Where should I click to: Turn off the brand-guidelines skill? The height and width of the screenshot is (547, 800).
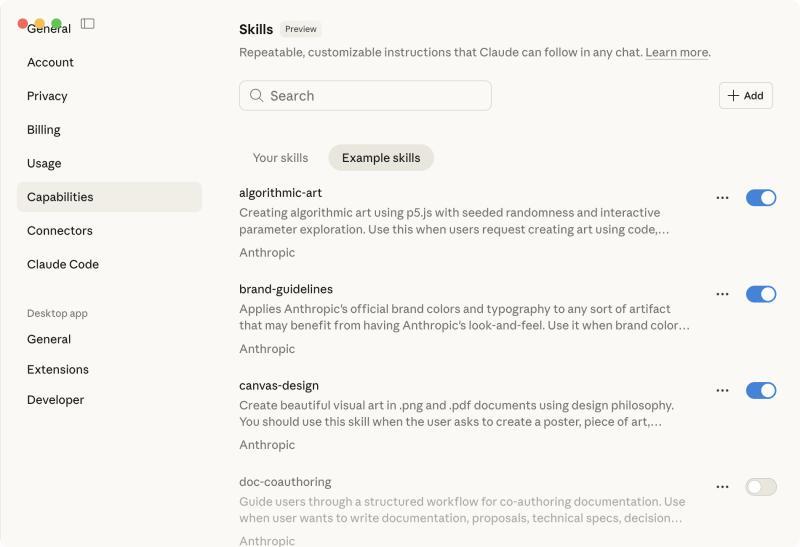click(761, 294)
